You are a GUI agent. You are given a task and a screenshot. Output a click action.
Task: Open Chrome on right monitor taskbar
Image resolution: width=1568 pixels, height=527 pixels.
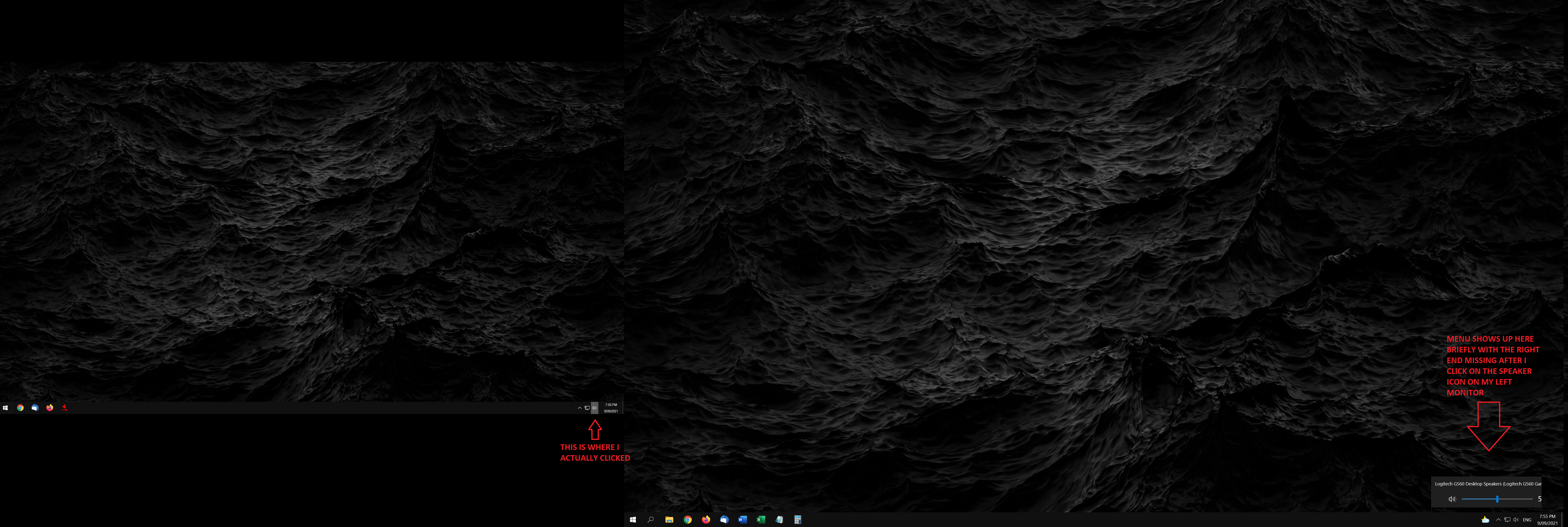687,520
